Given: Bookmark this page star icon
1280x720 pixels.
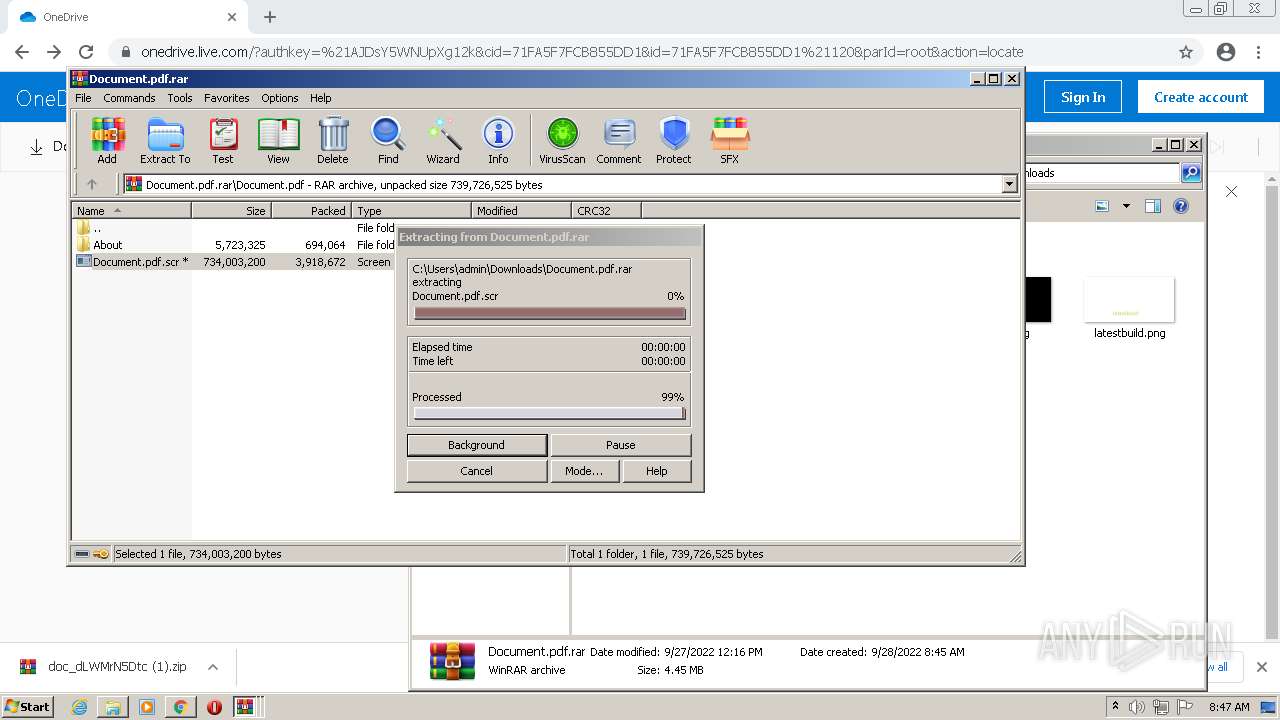Looking at the screenshot, I should tap(1186, 52).
